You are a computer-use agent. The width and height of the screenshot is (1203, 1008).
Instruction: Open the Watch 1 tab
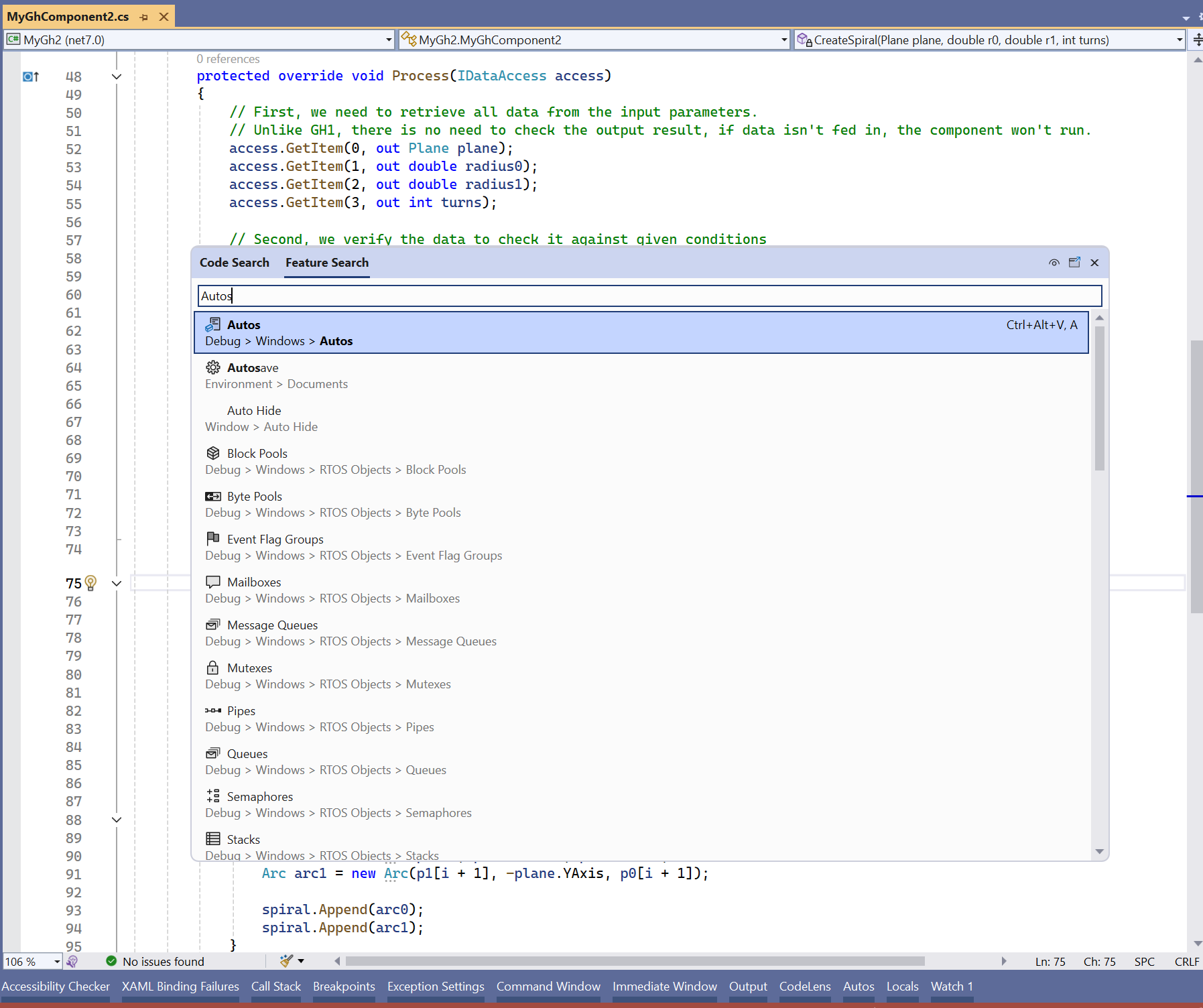point(952,987)
